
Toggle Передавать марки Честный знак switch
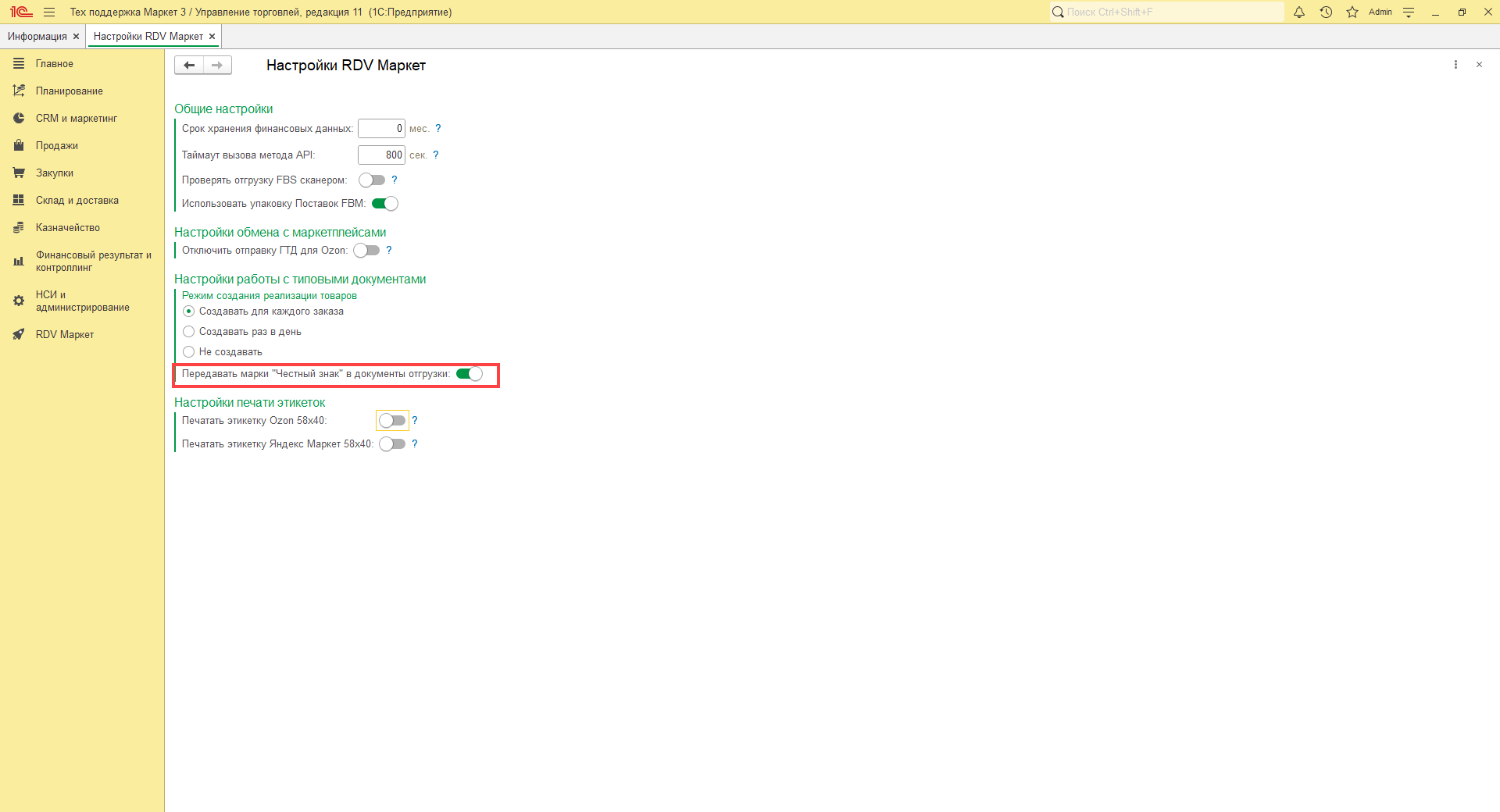tap(470, 374)
